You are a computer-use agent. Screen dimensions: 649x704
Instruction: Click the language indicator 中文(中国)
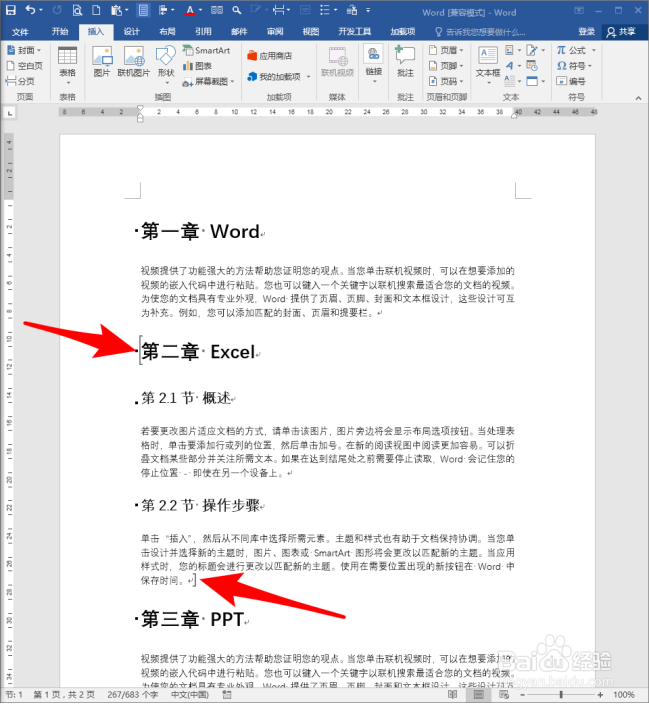[190, 695]
